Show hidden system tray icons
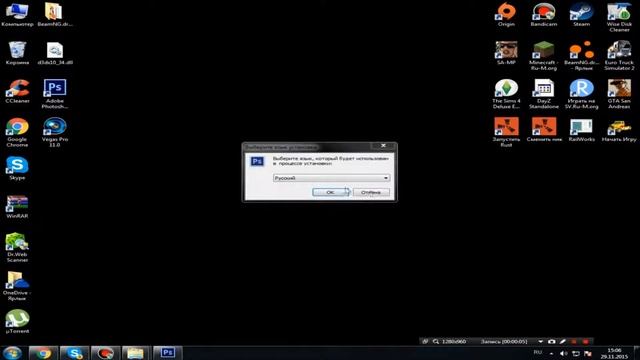The image size is (640, 360). coord(551,353)
